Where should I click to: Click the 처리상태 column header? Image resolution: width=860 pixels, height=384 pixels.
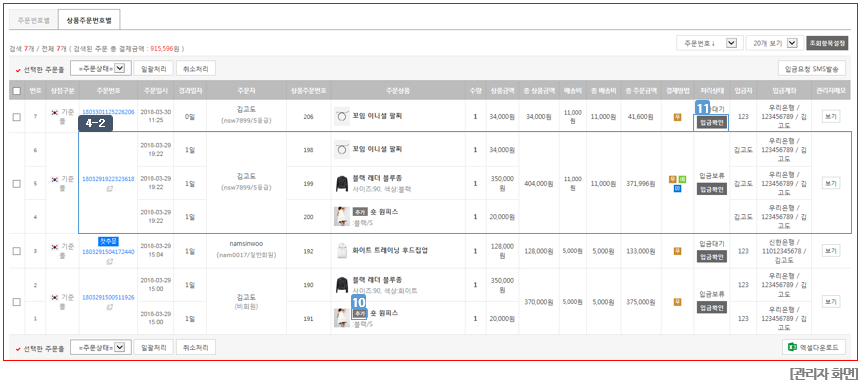coord(712,91)
